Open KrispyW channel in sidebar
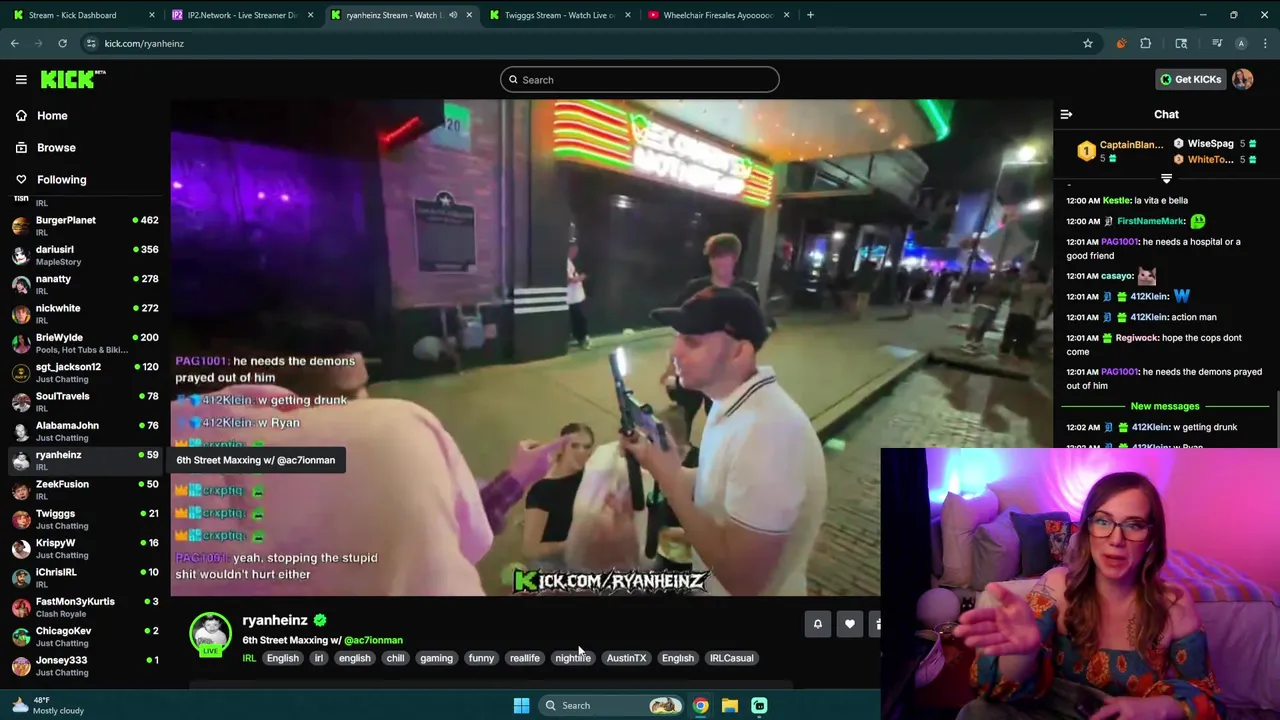Viewport: 1280px width, 720px height. (84, 548)
